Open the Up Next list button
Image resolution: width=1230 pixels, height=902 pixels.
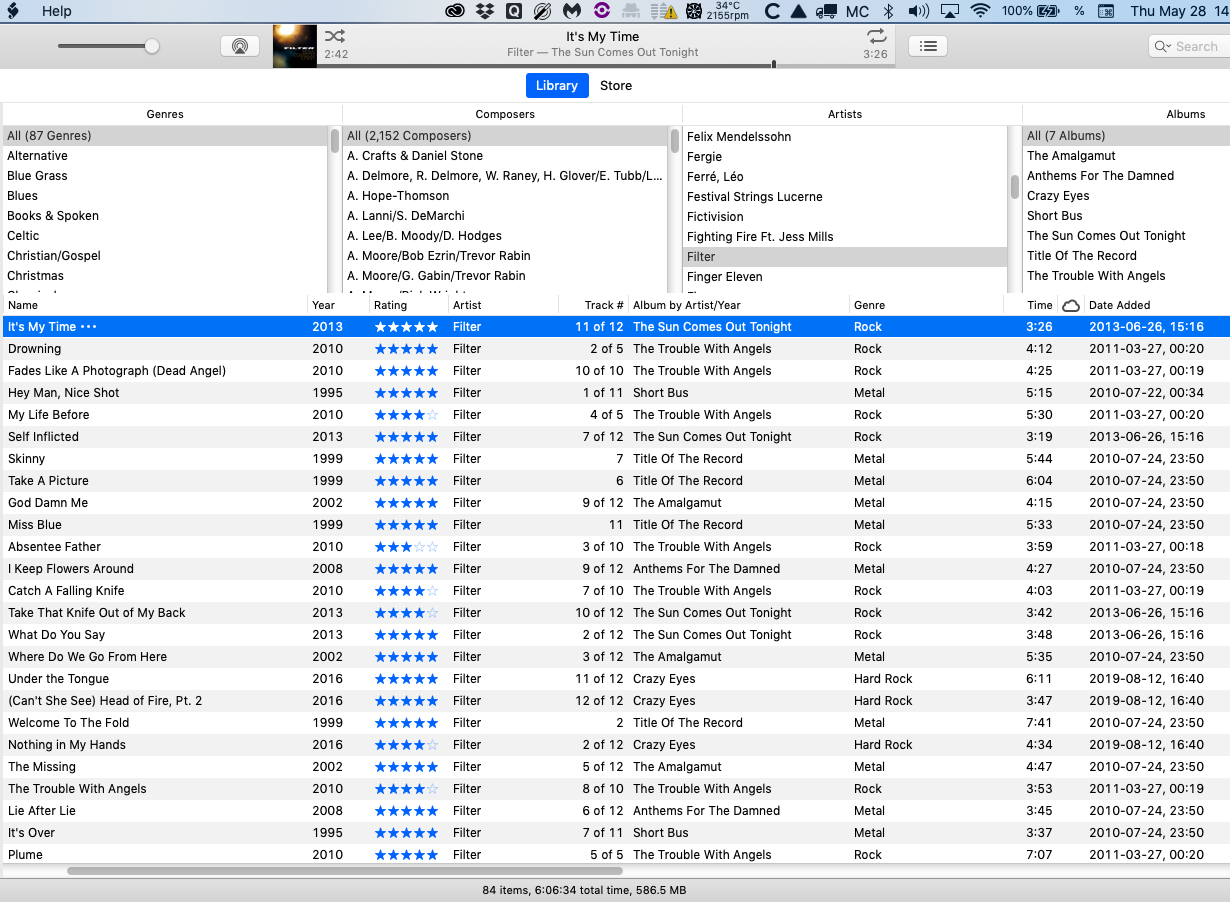[x=928, y=46]
